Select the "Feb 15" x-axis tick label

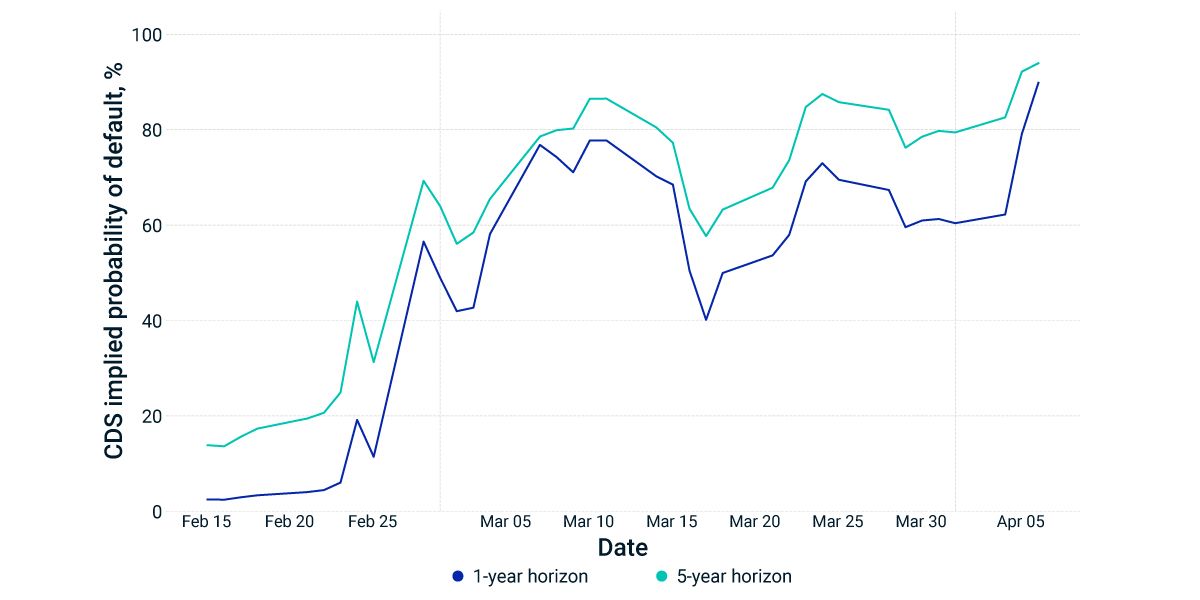[206, 522]
